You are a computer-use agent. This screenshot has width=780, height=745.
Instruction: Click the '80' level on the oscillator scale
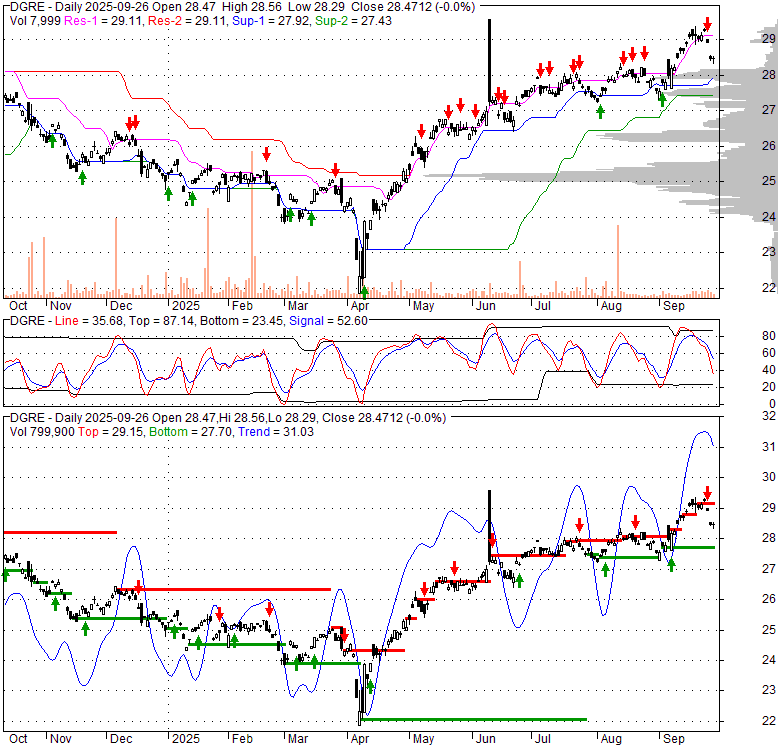pyautogui.click(x=769, y=336)
